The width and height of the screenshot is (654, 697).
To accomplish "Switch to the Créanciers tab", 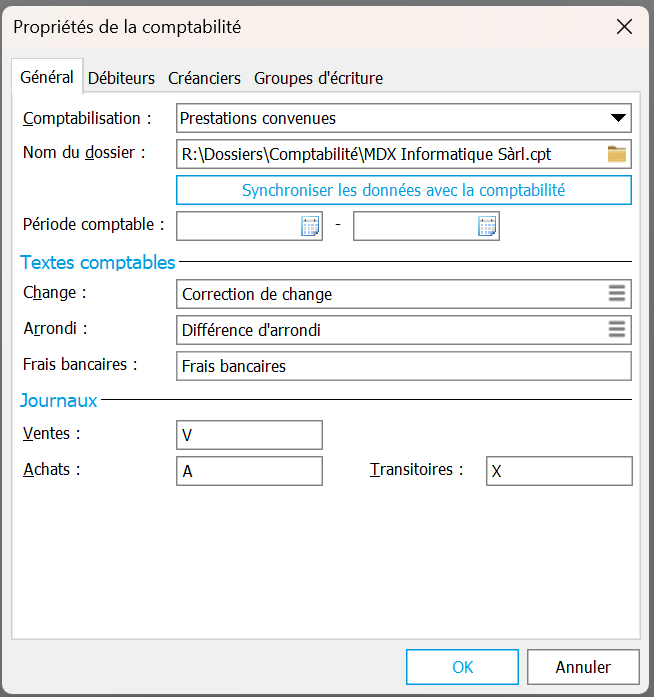I will pos(204,78).
